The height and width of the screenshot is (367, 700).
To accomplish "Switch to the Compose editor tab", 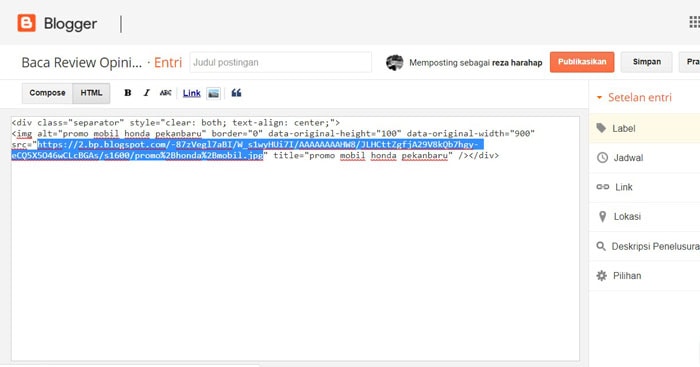I will point(47,93).
